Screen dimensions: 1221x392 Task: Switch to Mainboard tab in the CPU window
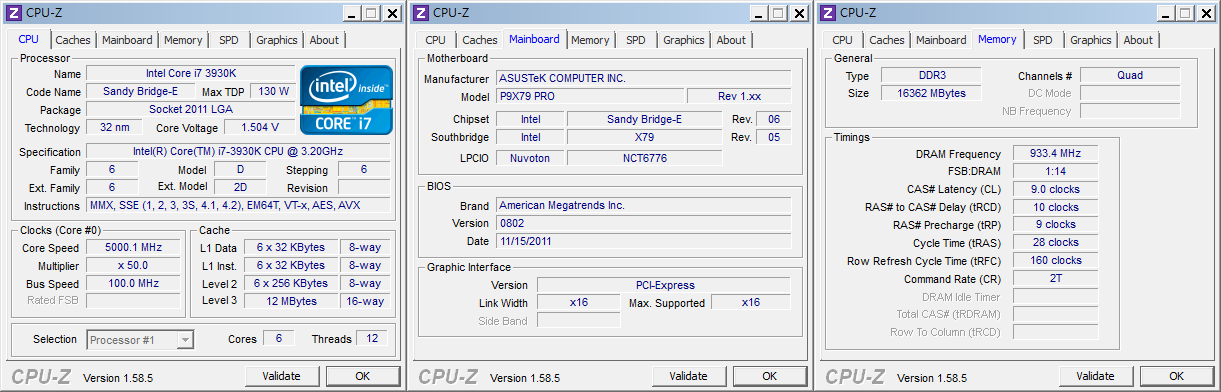[127, 40]
